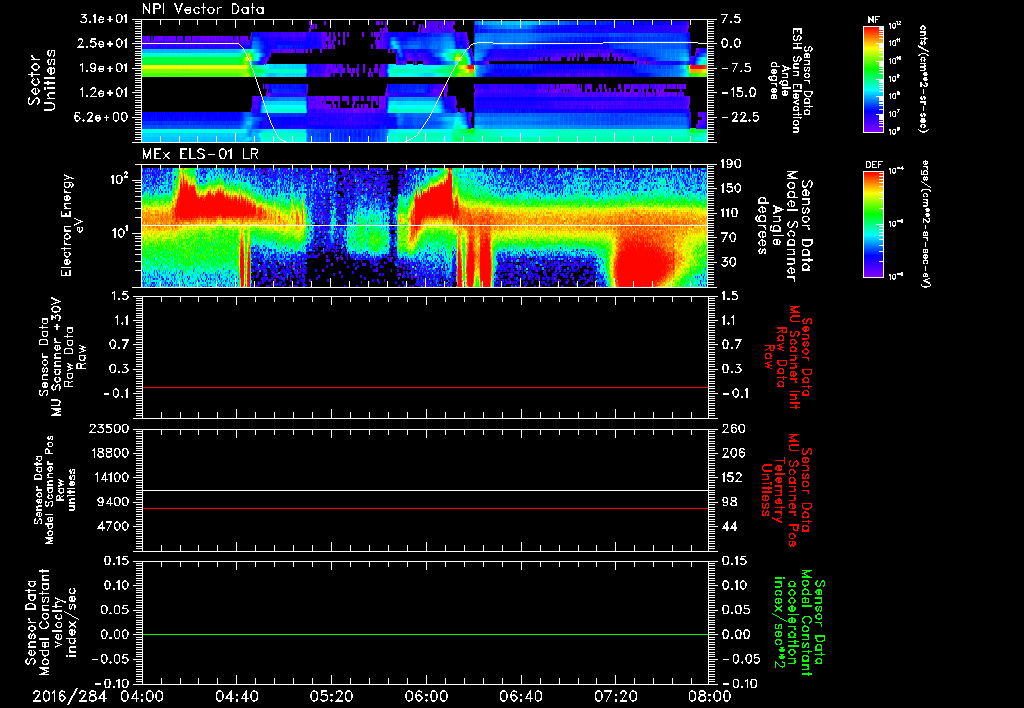Click the -15.0 sun elevation tick label
1024x708 pixels.
click(x=740, y=92)
